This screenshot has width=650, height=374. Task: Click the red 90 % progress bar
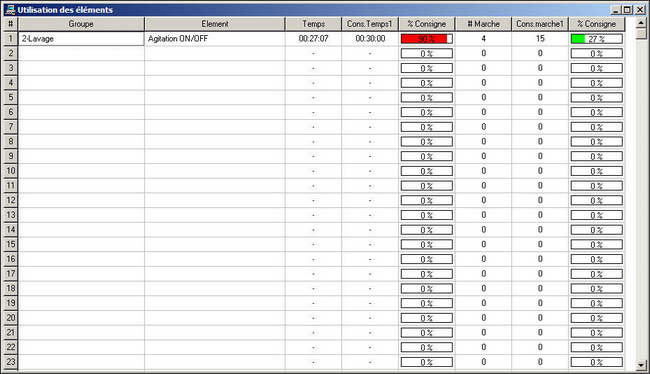coord(427,39)
